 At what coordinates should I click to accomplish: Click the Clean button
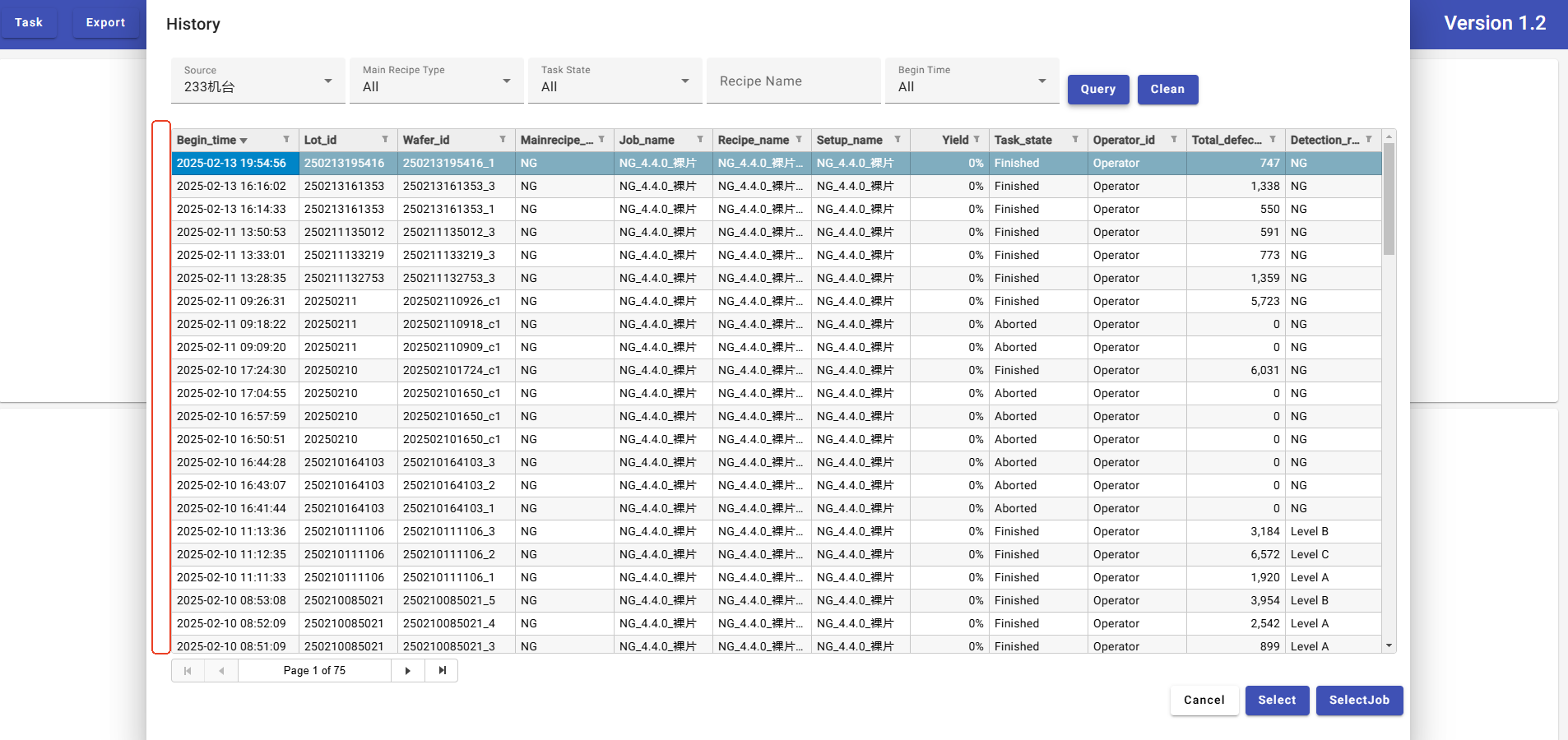[x=1167, y=89]
